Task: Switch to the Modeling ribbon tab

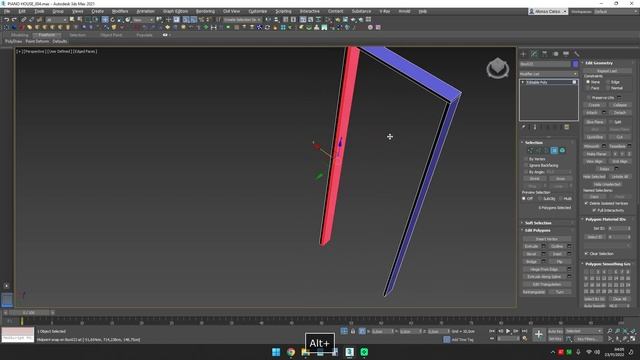Action: pyautogui.click(x=19, y=36)
